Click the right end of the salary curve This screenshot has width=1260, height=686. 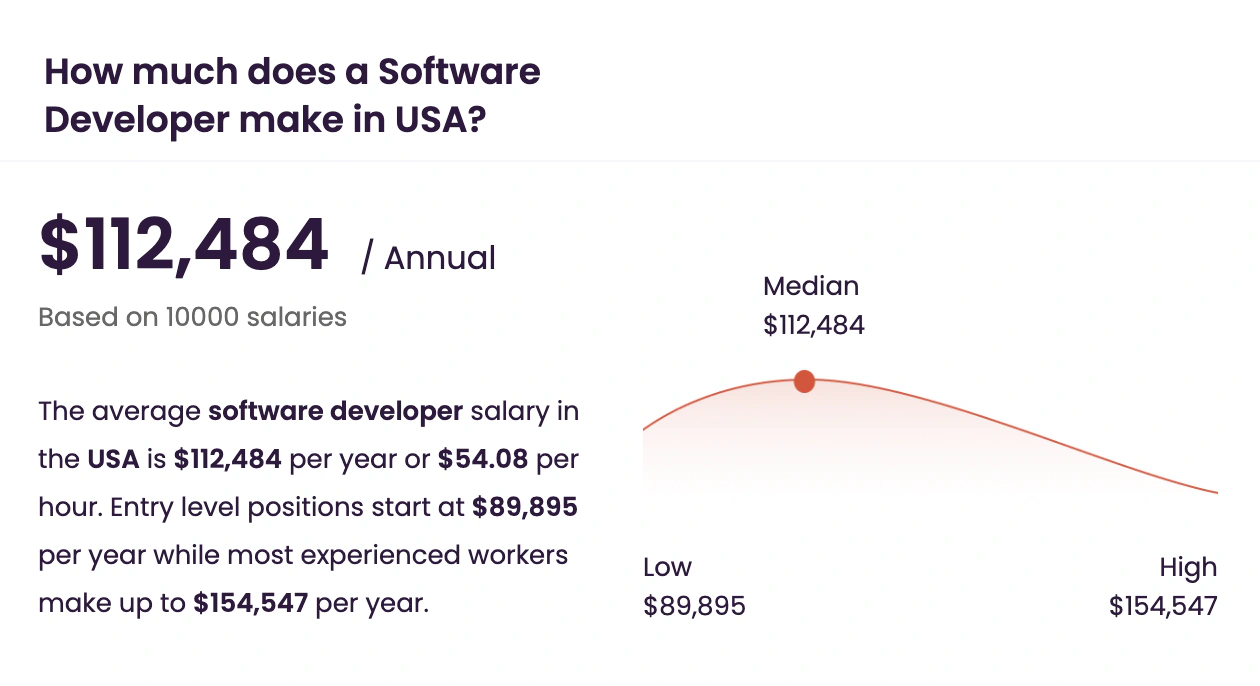pyautogui.click(x=1214, y=491)
